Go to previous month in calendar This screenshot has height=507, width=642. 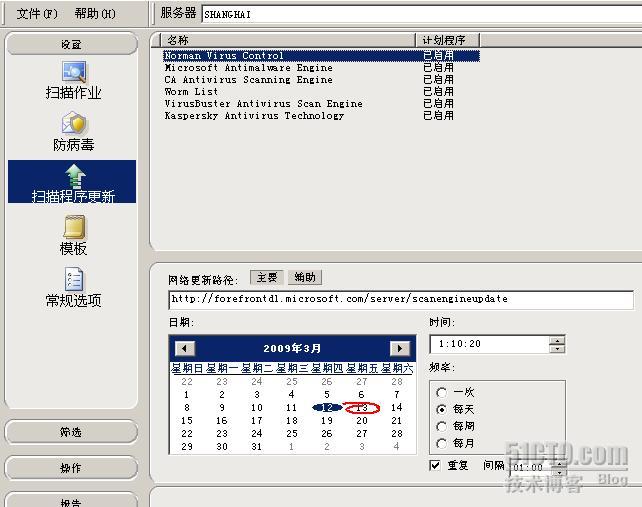185,349
